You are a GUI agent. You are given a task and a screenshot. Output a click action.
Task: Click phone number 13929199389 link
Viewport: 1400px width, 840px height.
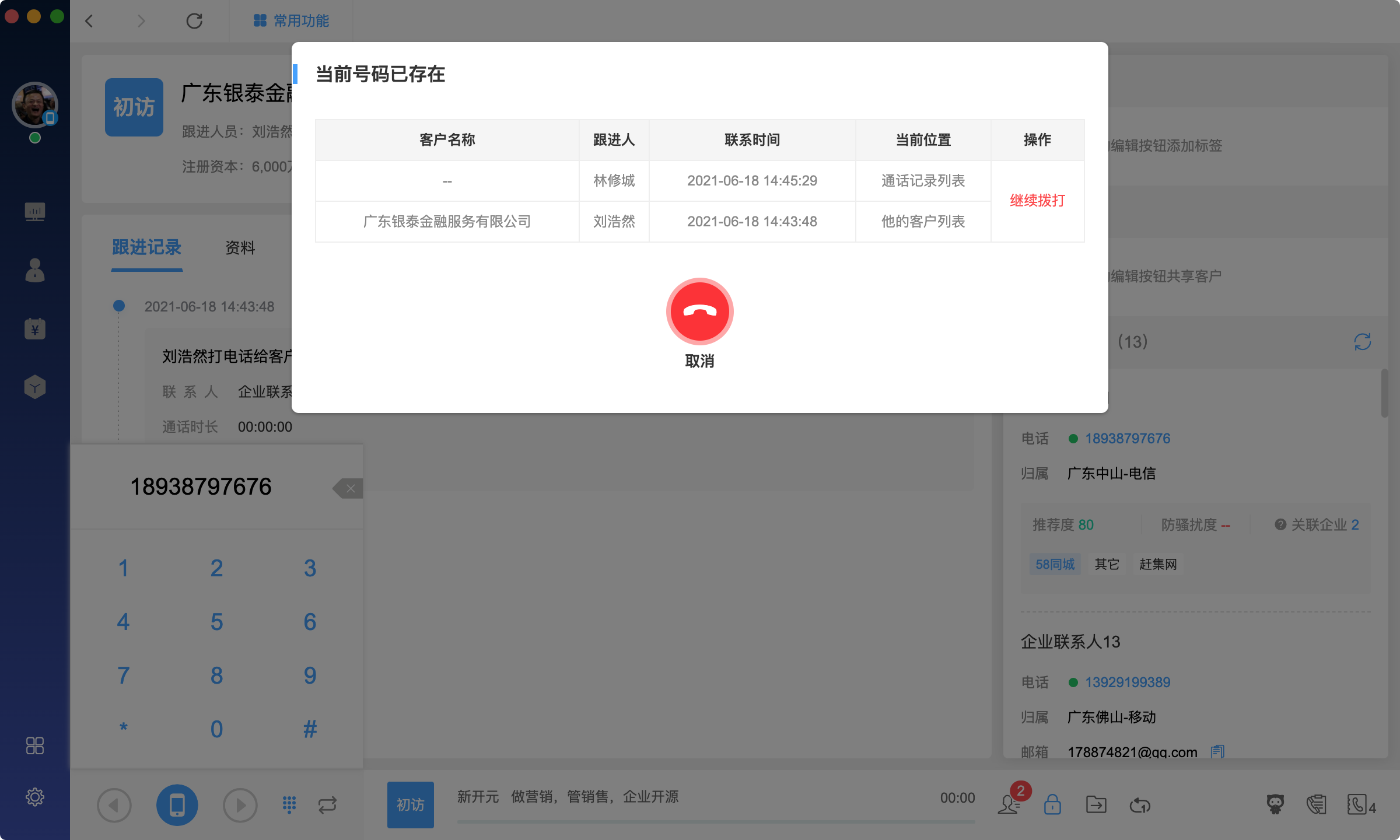click(x=1128, y=682)
